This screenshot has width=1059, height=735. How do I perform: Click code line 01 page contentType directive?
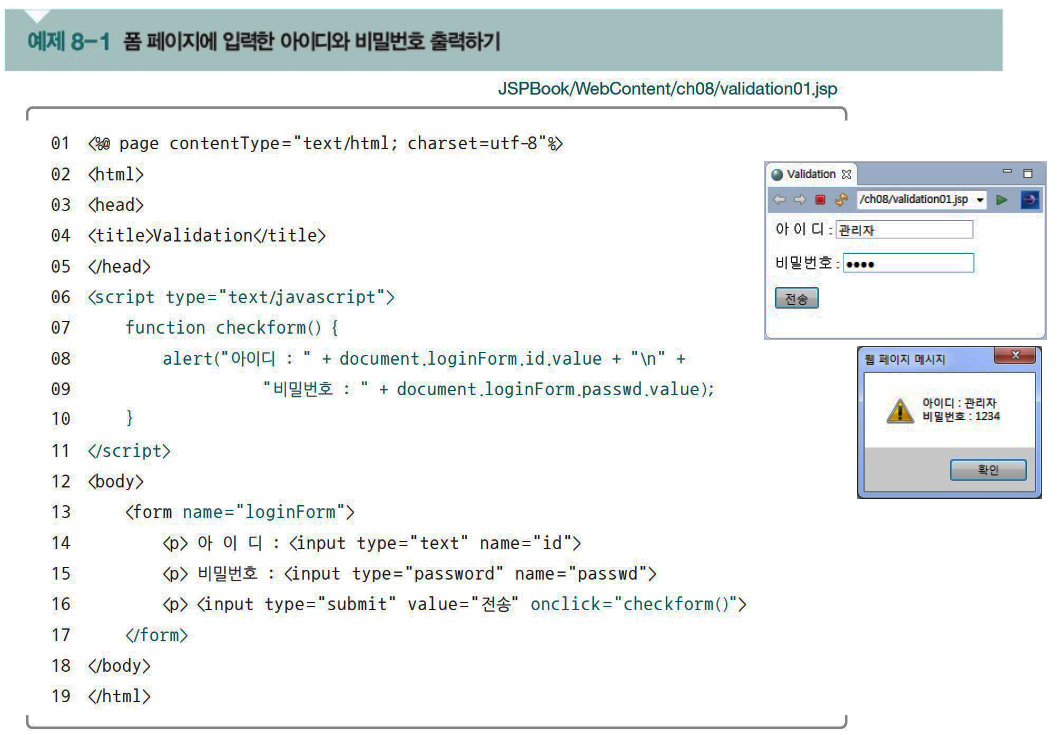point(325,143)
